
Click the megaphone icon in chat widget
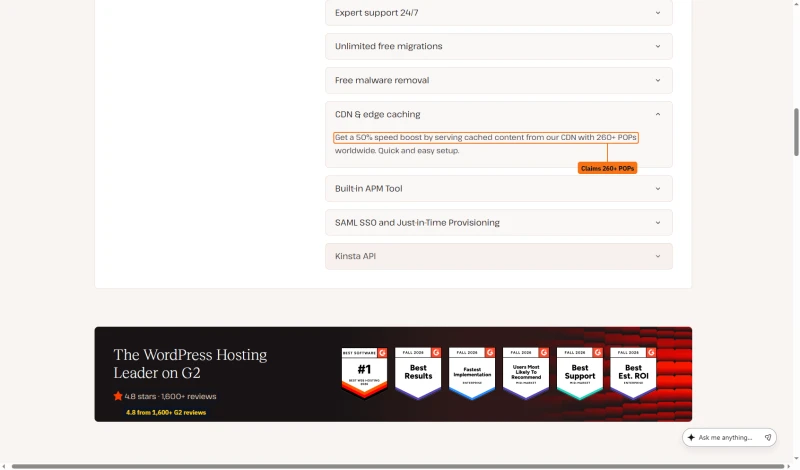(767, 437)
